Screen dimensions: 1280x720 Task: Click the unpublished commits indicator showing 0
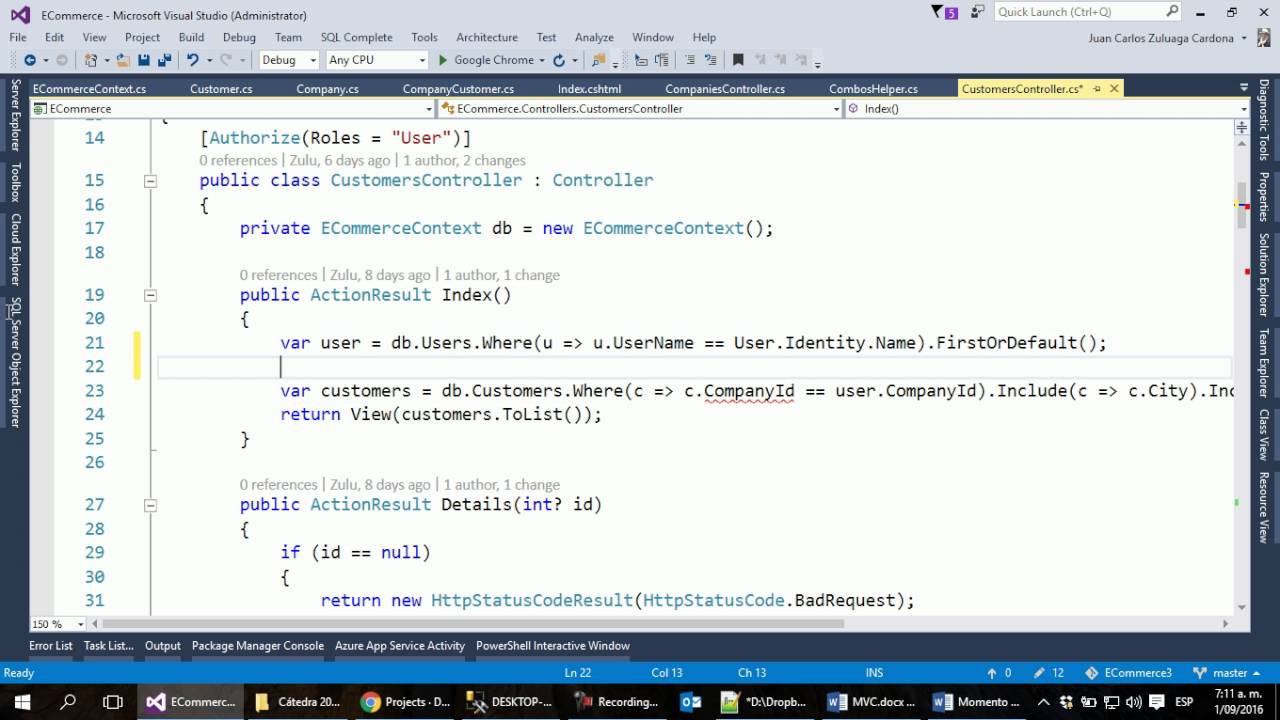[999, 673]
